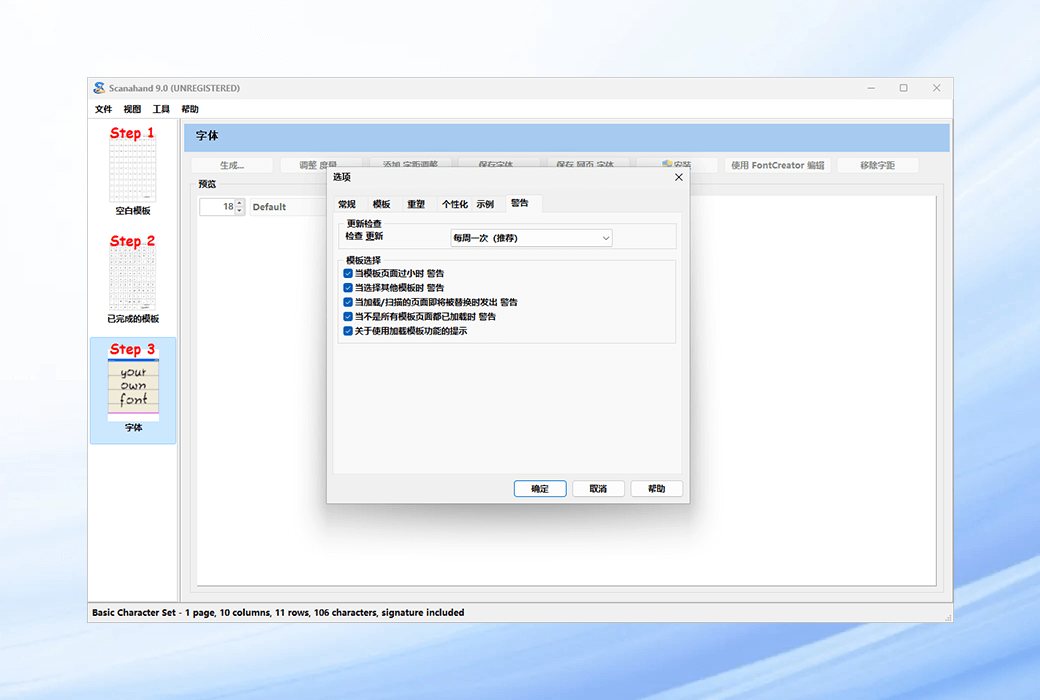Select the Step 1 空白模板 thumbnail
This screenshot has width=1040, height=700.
pos(133,171)
